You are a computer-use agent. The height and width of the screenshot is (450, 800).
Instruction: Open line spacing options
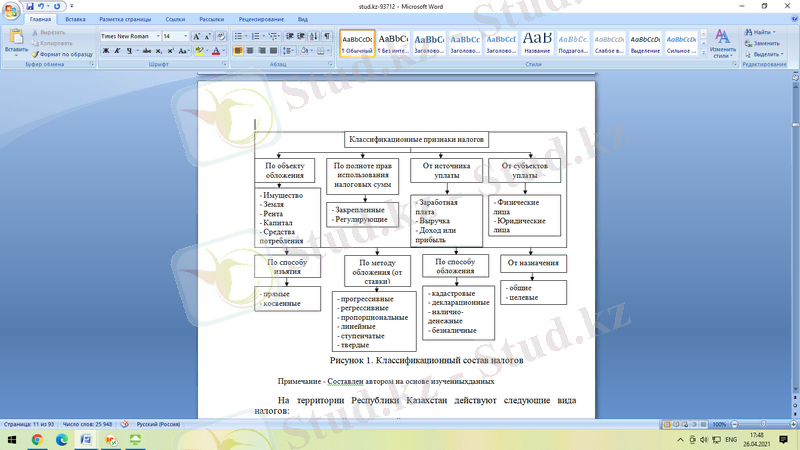pyautogui.click(x=289, y=51)
